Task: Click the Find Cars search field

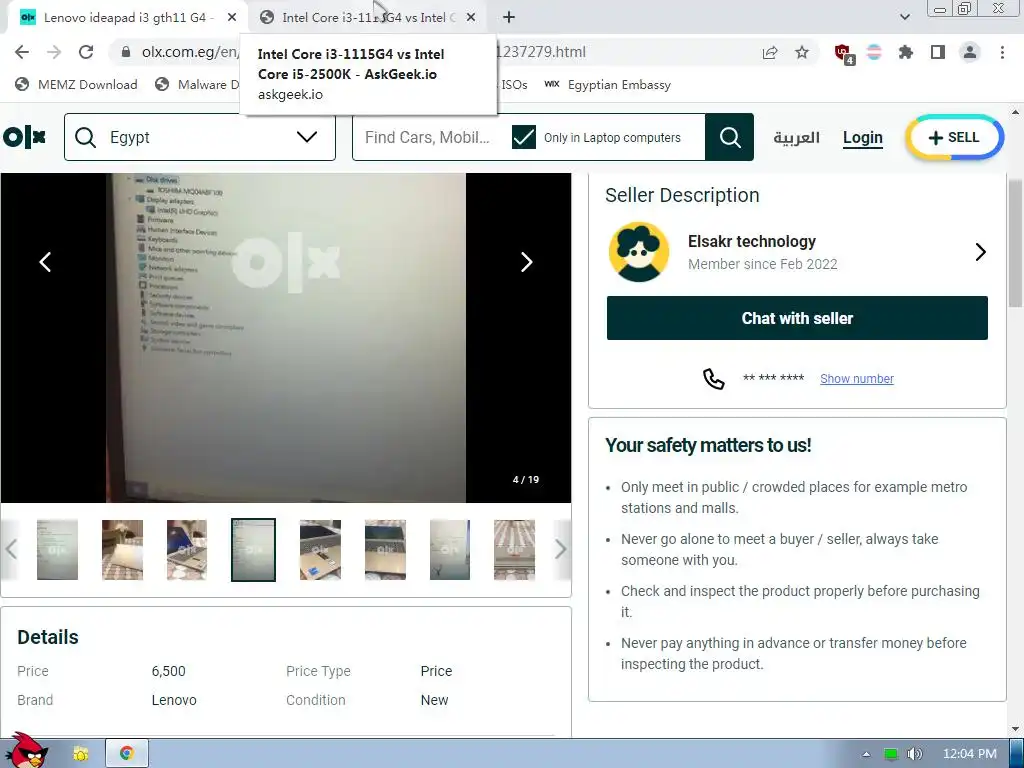Action: point(427,137)
